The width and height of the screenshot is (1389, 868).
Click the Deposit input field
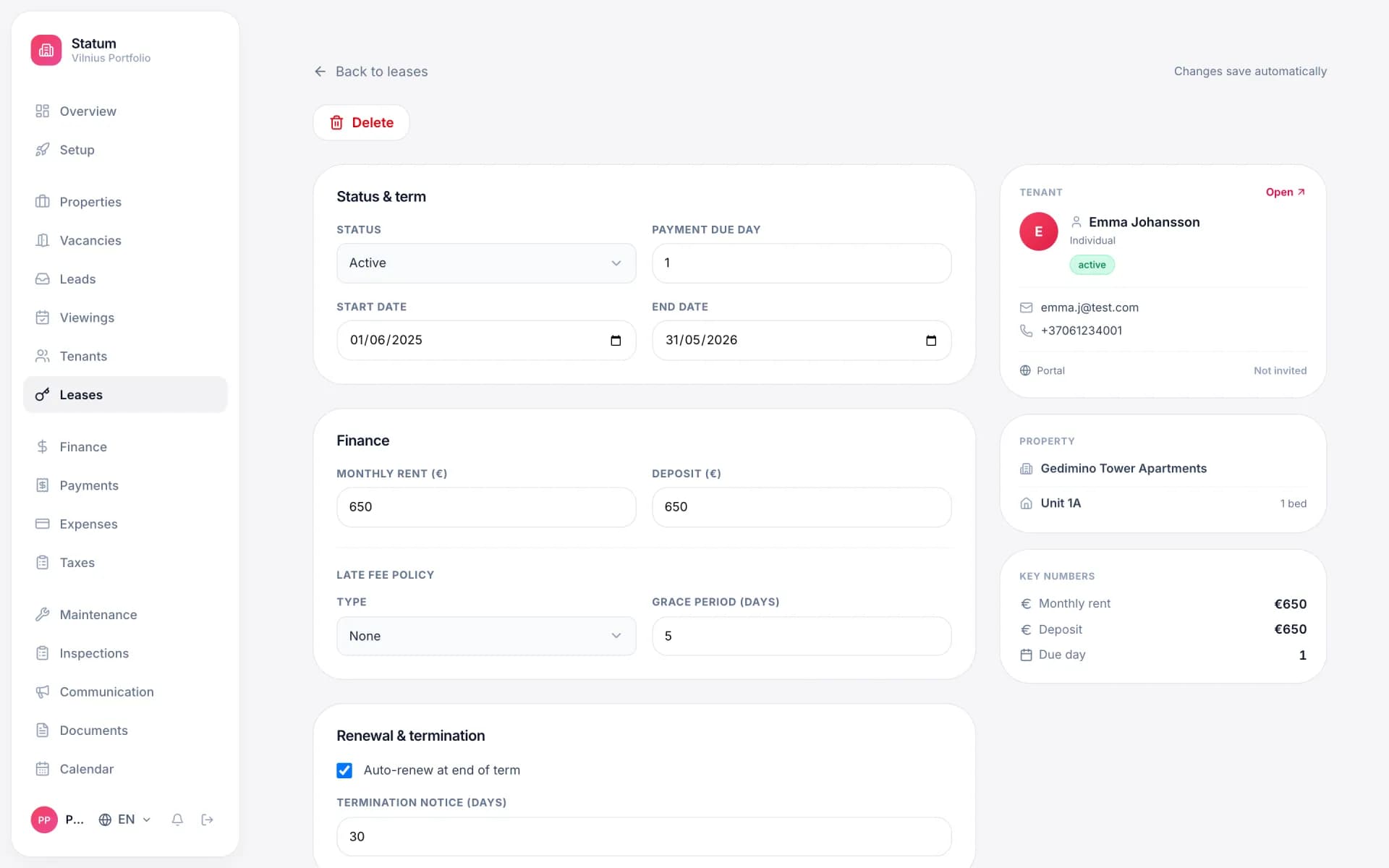(x=802, y=507)
